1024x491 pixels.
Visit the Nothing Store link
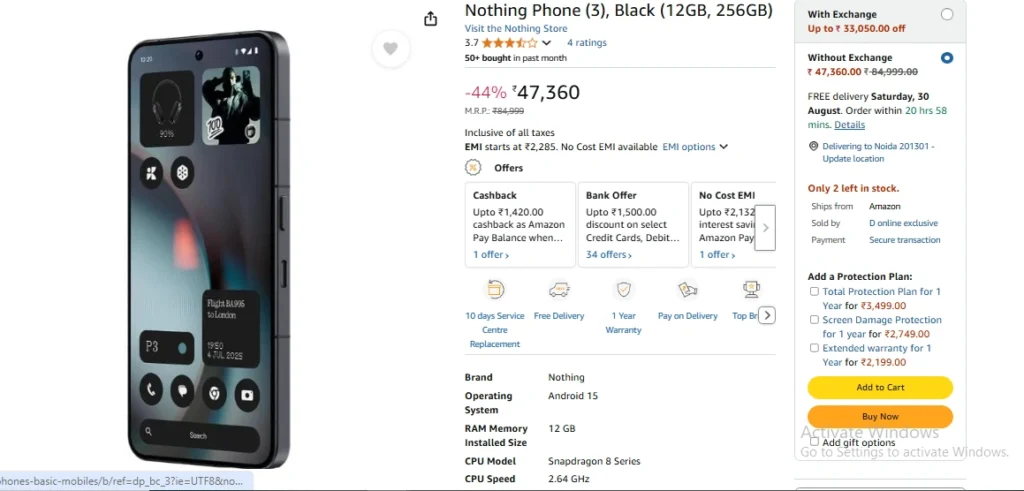515,29
